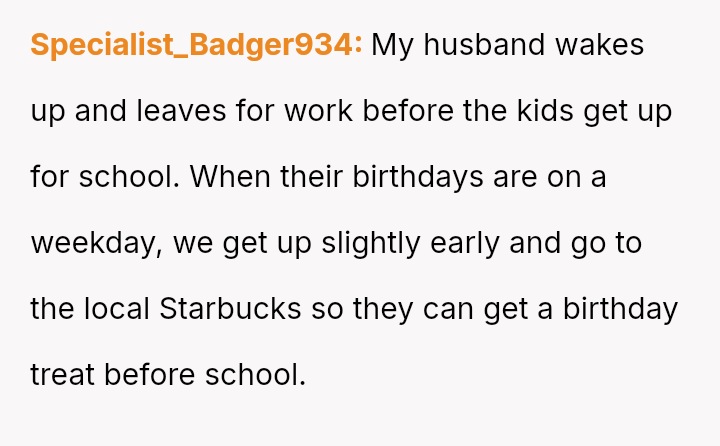Click the word "Starbucks" in the comment
This screenshot has width=720, height=446.
[x=230, y=309]
